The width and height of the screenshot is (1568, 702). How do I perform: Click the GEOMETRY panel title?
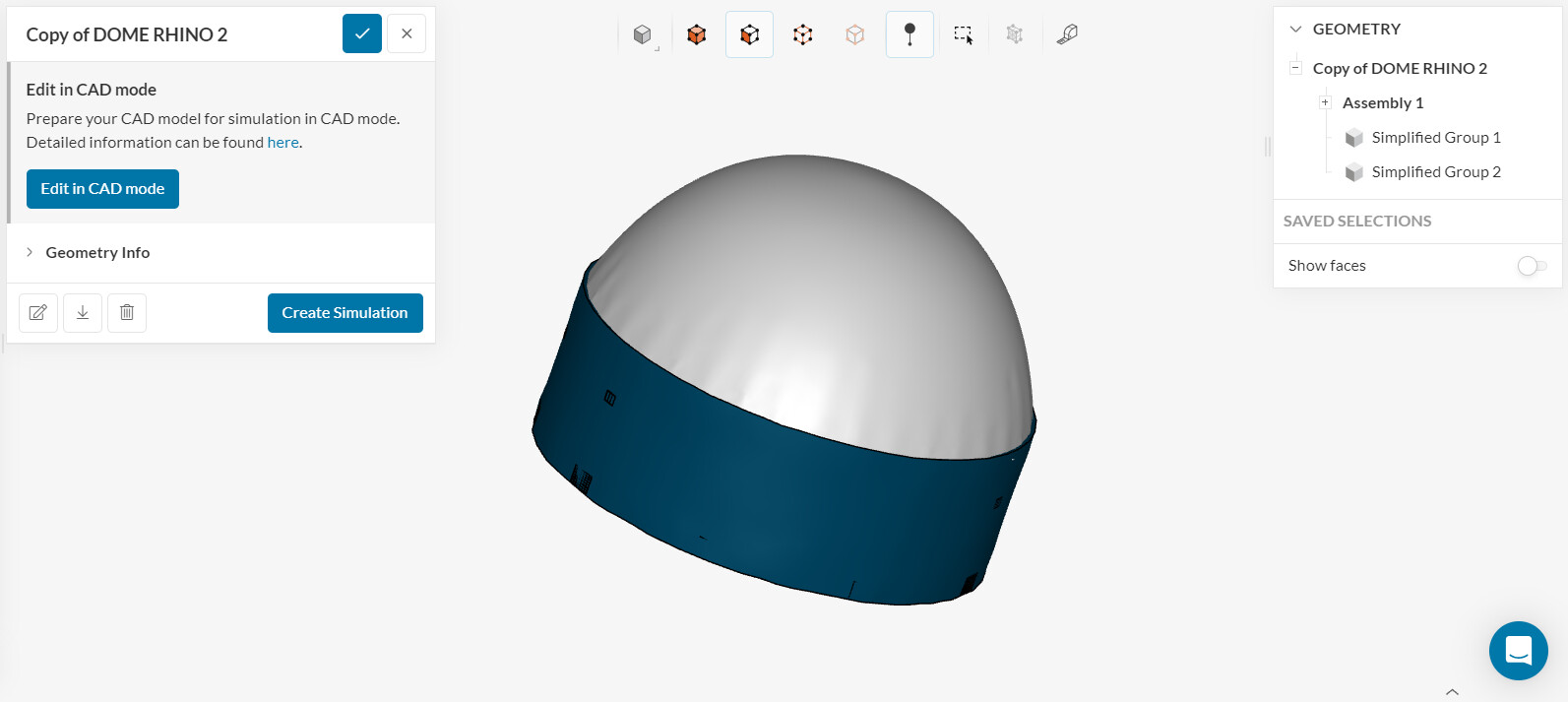click(x=1356, y=29)
